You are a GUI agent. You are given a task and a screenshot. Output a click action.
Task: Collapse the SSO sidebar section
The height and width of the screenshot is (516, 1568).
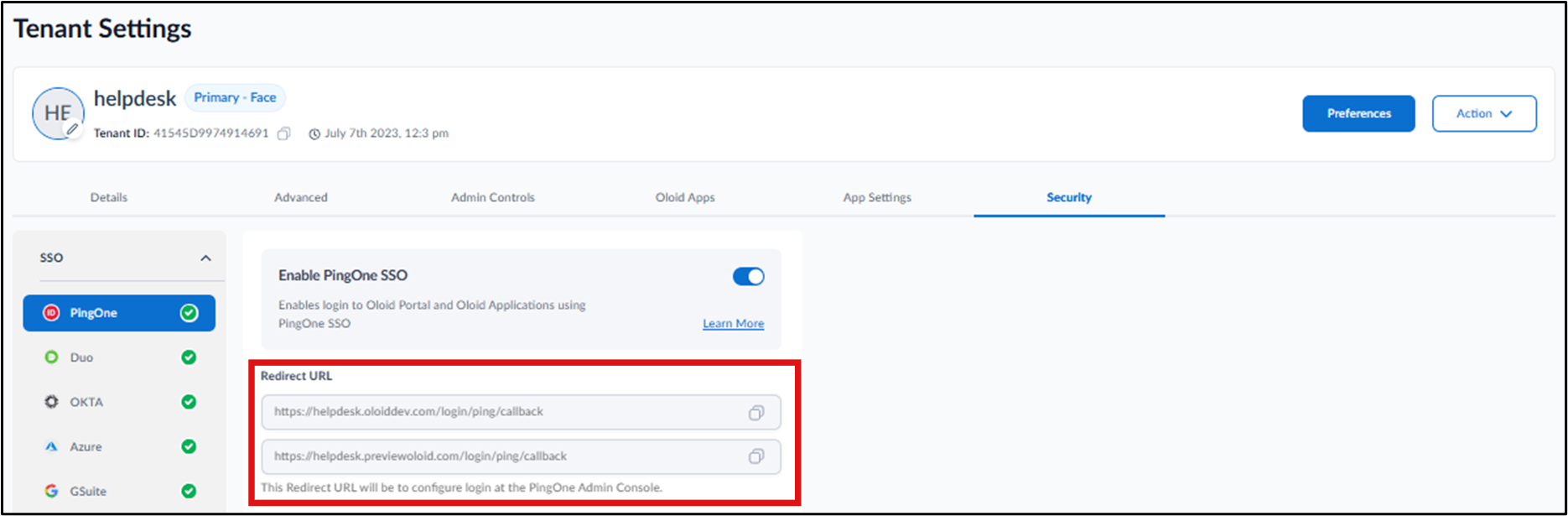point(205,258)
